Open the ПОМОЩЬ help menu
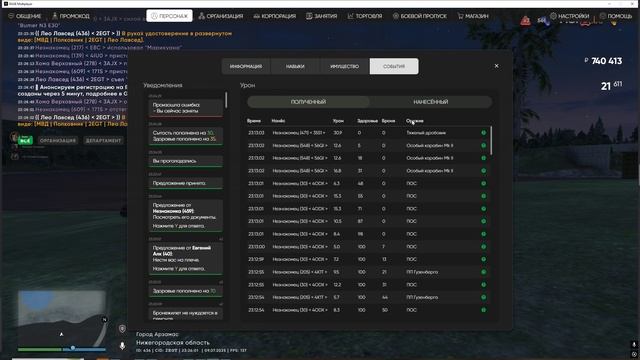This screenshot has height=360, width=640. tap(616, 16)
